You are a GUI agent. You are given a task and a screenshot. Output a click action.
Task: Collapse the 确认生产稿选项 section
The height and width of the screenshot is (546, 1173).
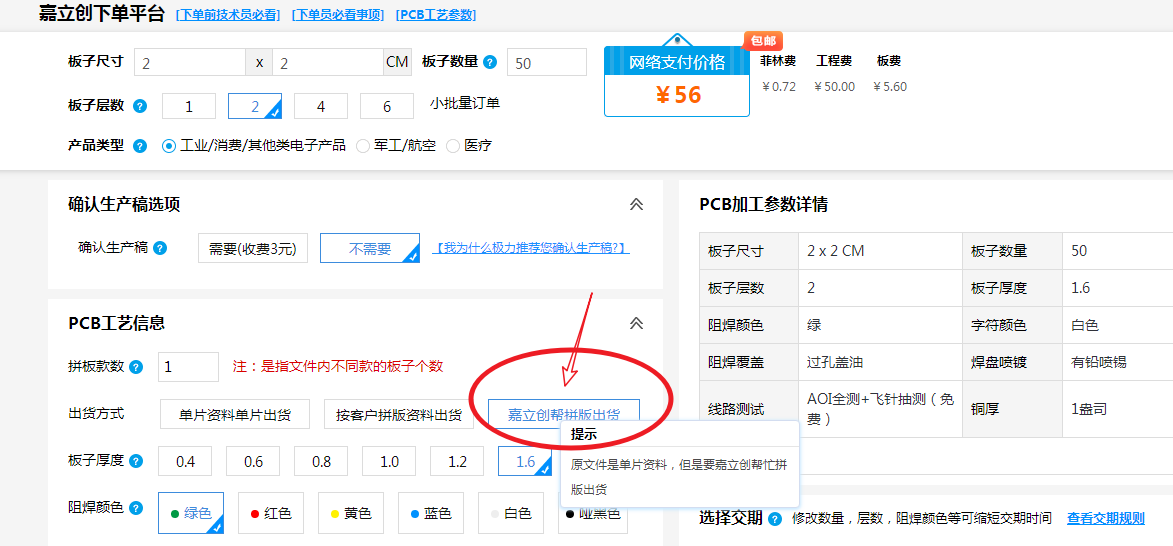(x=636, y=205)
